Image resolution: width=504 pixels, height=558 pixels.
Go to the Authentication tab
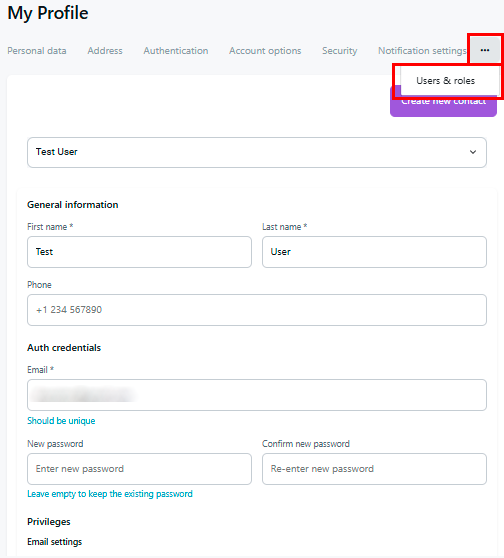click(x=176, y=51)
